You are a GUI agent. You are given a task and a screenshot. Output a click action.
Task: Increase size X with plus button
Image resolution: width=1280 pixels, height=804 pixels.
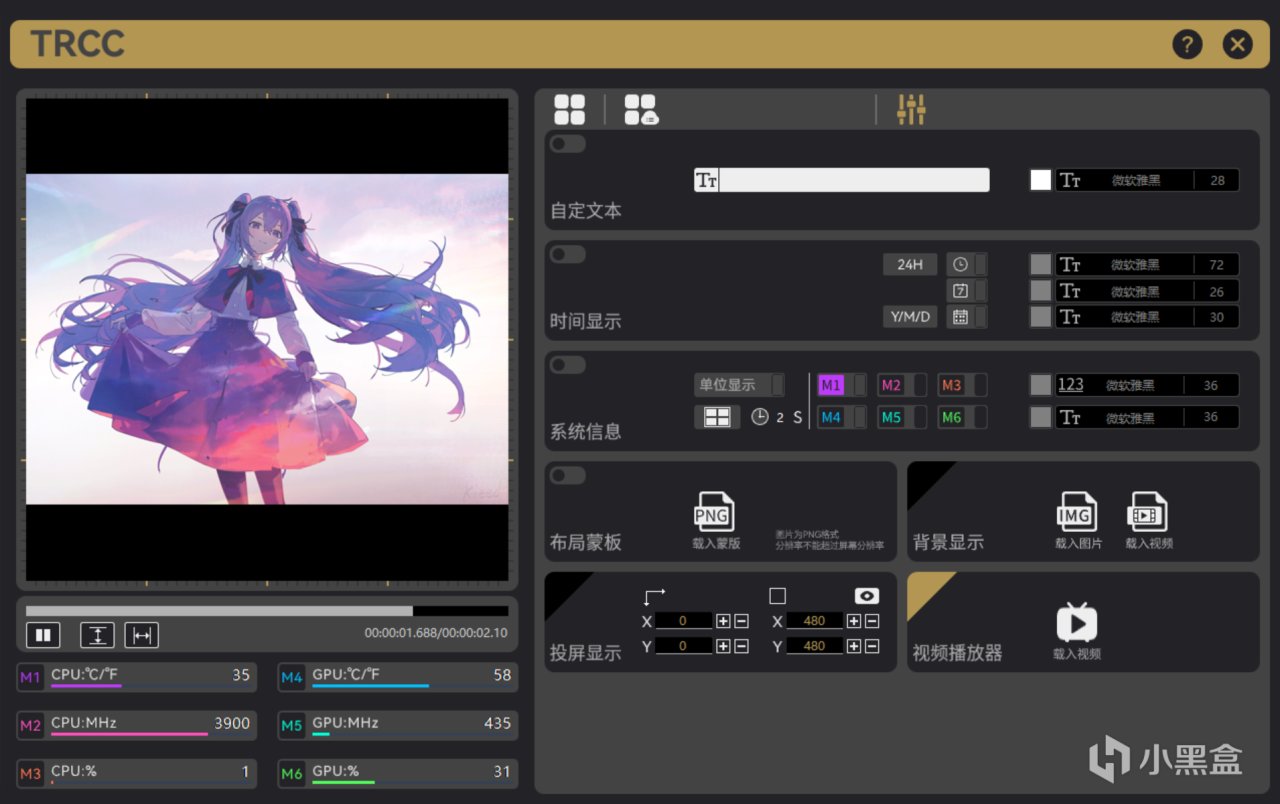tap(854, 621)
